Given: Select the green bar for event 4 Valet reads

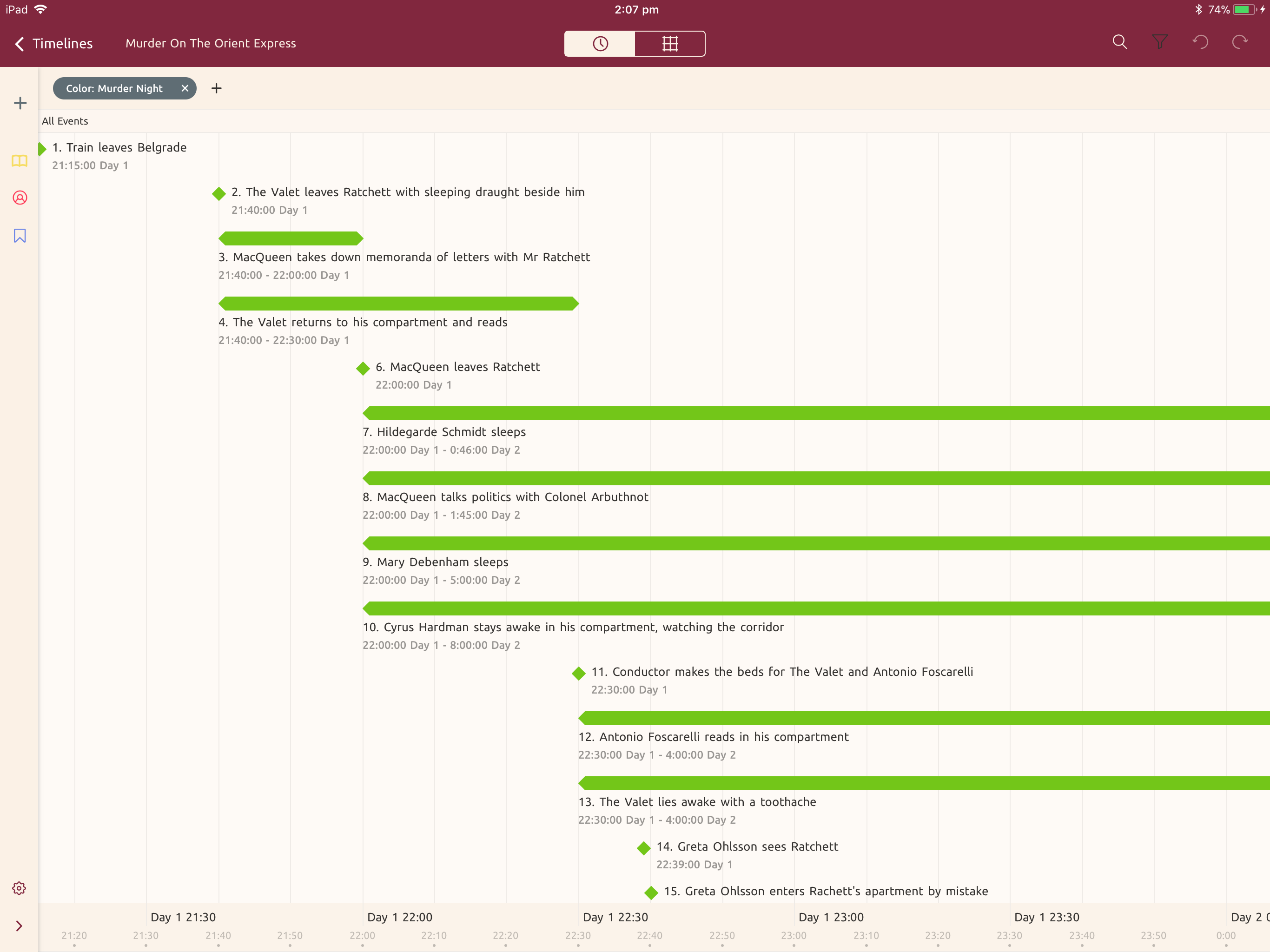Looking at the screenshot, I should [x=398, y=304].
